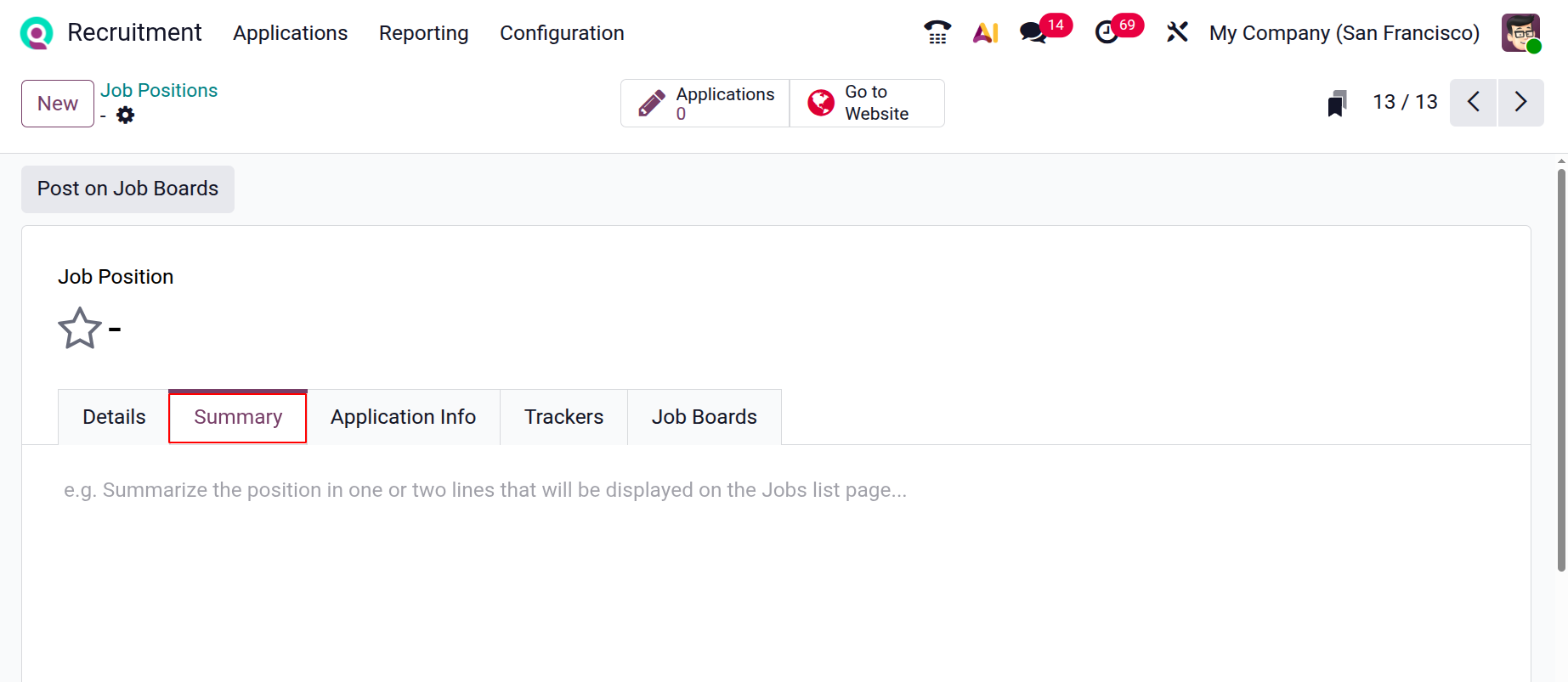Launch the AI assistant icon

tap(985, 32)
